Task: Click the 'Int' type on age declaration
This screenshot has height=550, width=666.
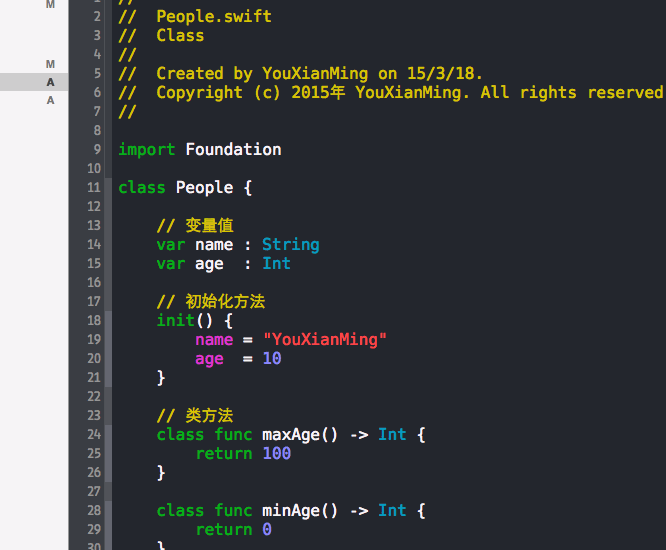Action: [276, 264]
